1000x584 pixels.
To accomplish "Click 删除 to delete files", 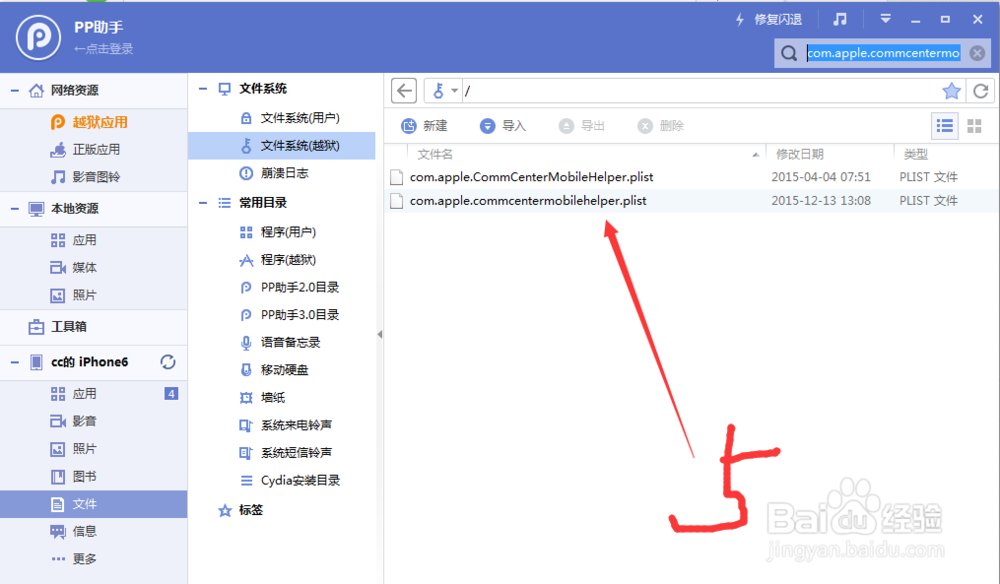I will click(661, 126).
